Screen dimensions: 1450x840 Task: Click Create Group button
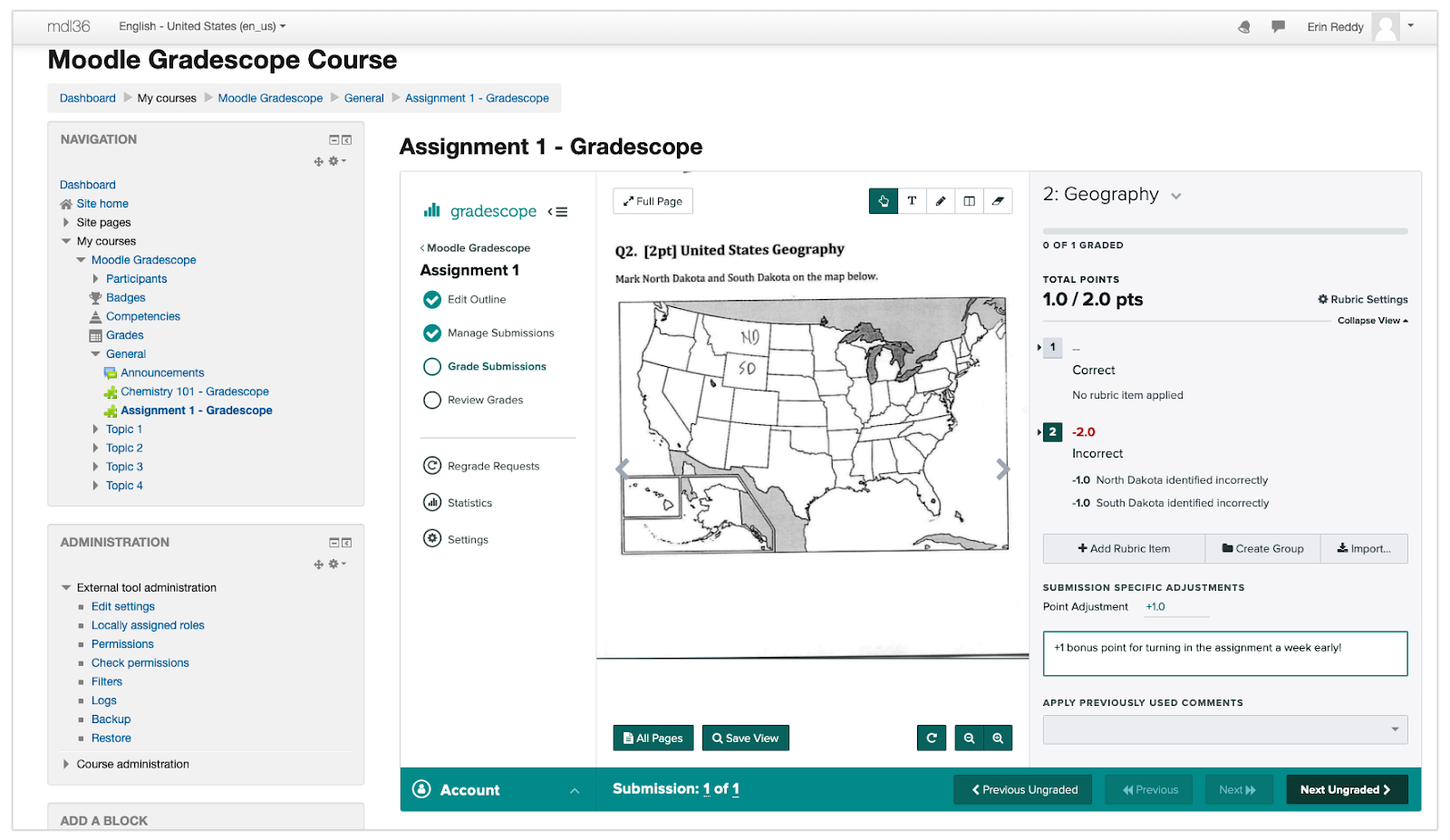[x=1262, y=549]
